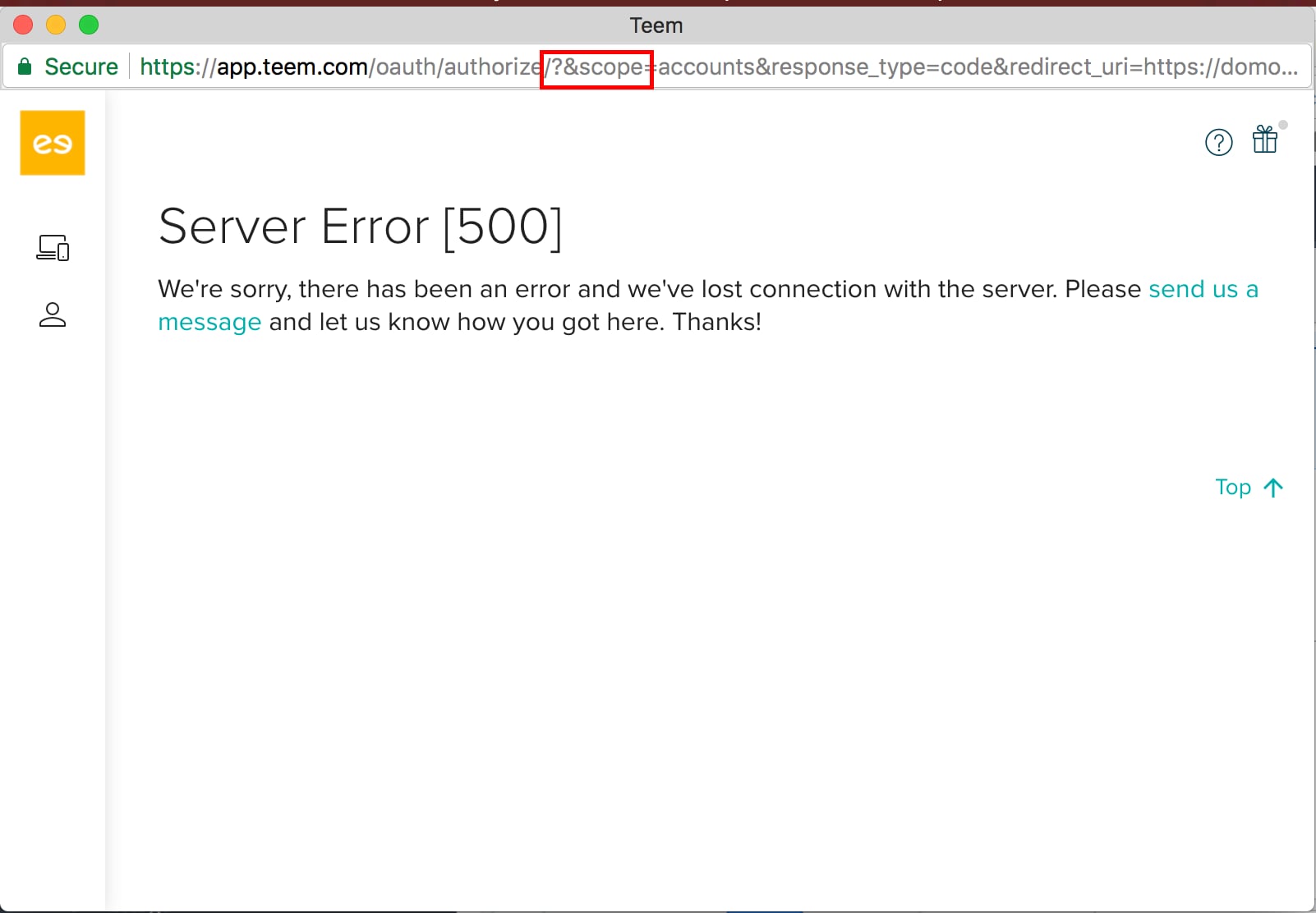Open the gift box icon
This screenshot has height=913, width=1316.
[1265, 140]
